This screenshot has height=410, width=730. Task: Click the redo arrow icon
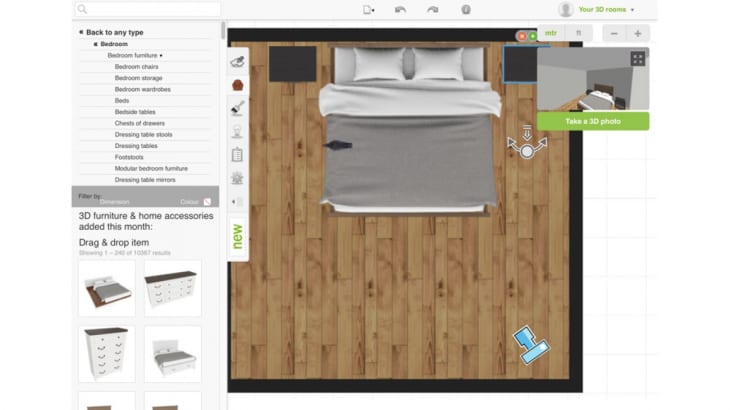pyautogui.click(x=433, y=10)
